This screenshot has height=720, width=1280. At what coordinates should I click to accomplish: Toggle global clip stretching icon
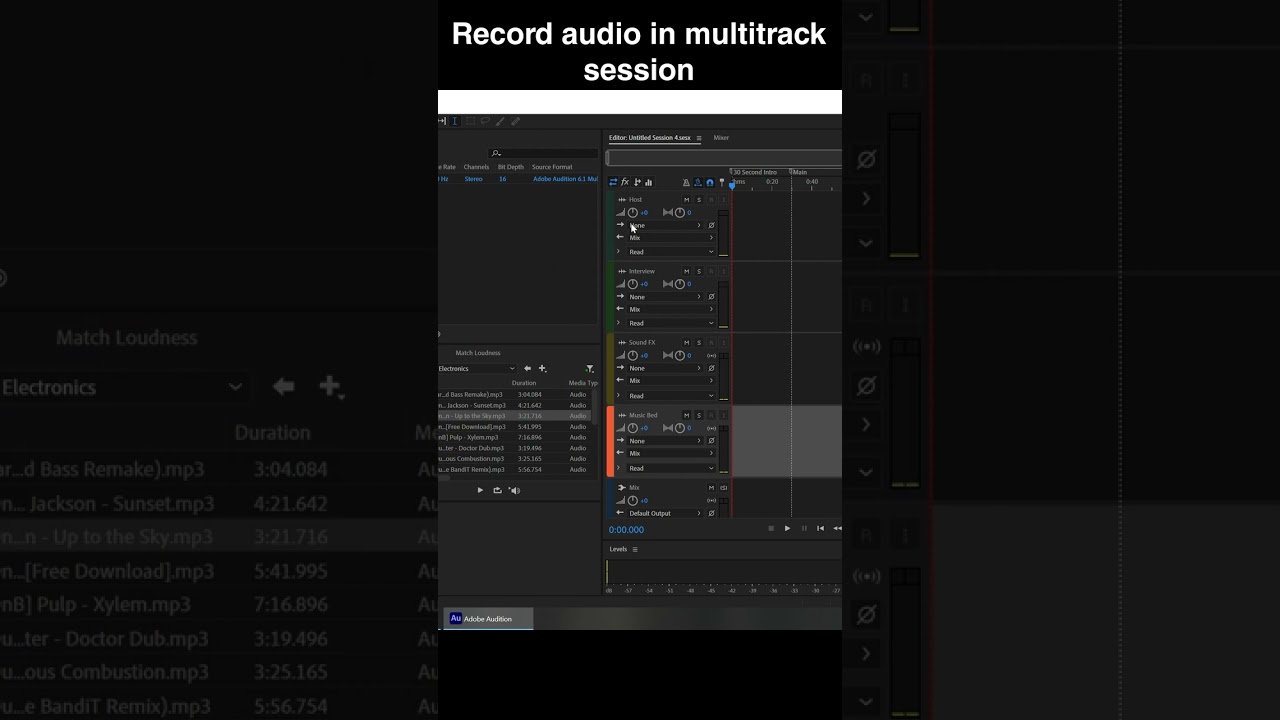click(x=698, y=182)
